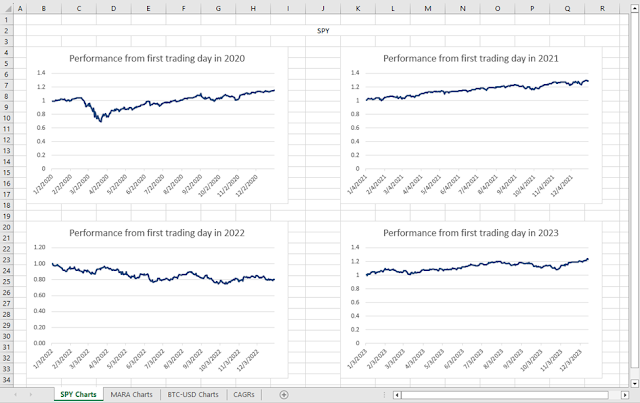This screenshot has height=403, width=640.
Task: Click vertical scrollbar up arrow
Action: (635, 9)
